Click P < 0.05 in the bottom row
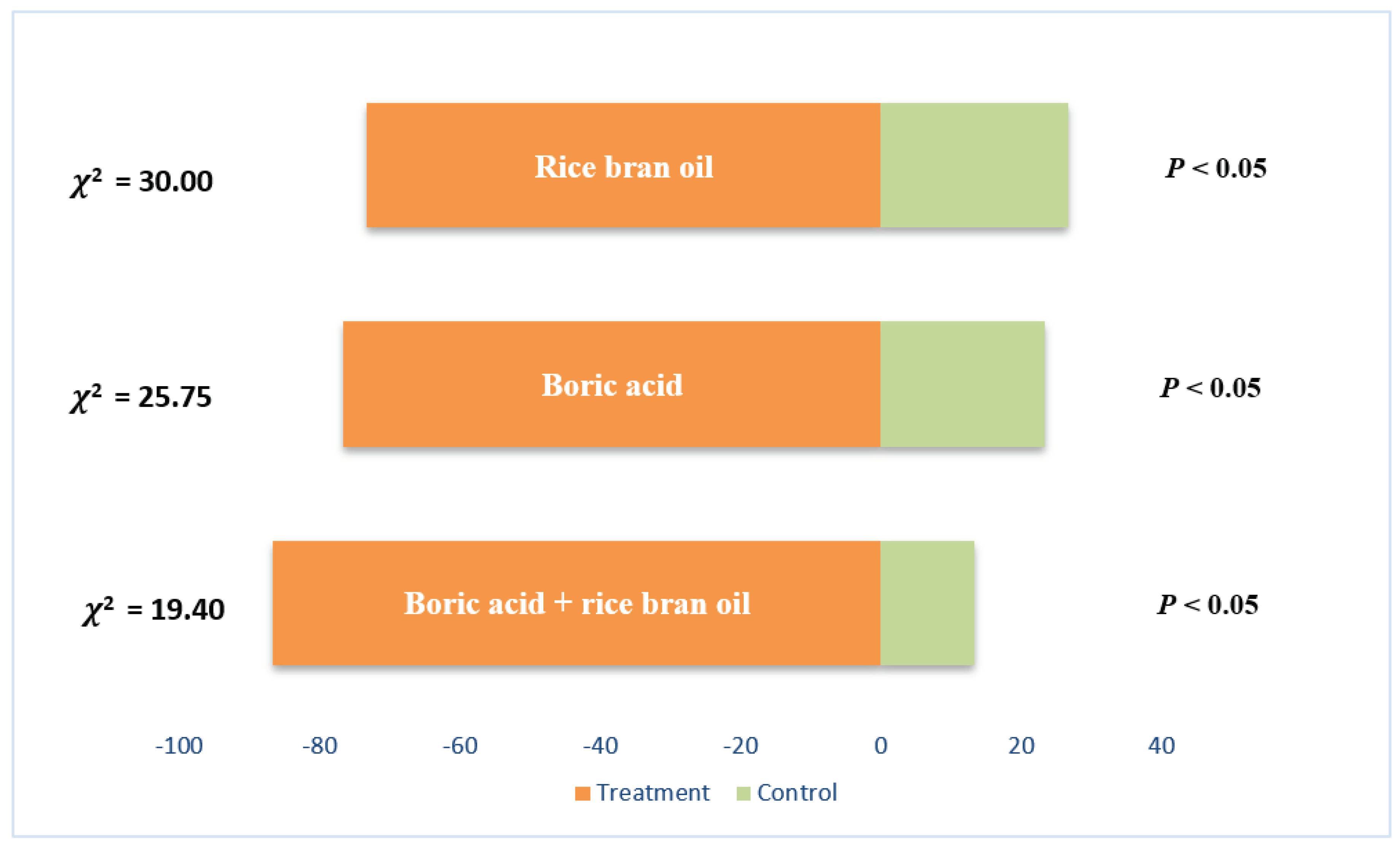 1208,605
